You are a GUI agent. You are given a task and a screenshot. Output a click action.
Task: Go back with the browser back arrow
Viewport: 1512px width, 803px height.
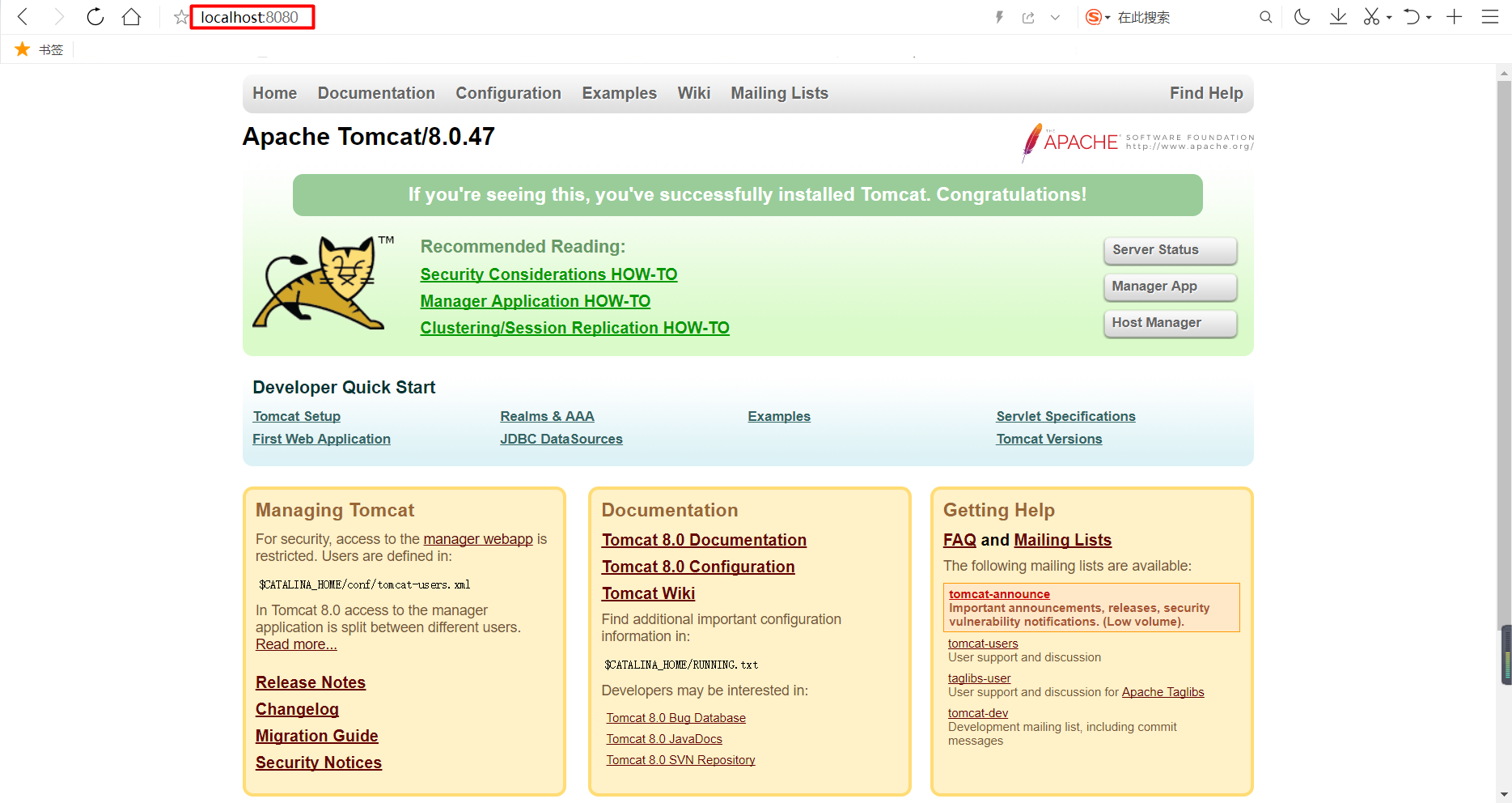(x=23, y=17)
